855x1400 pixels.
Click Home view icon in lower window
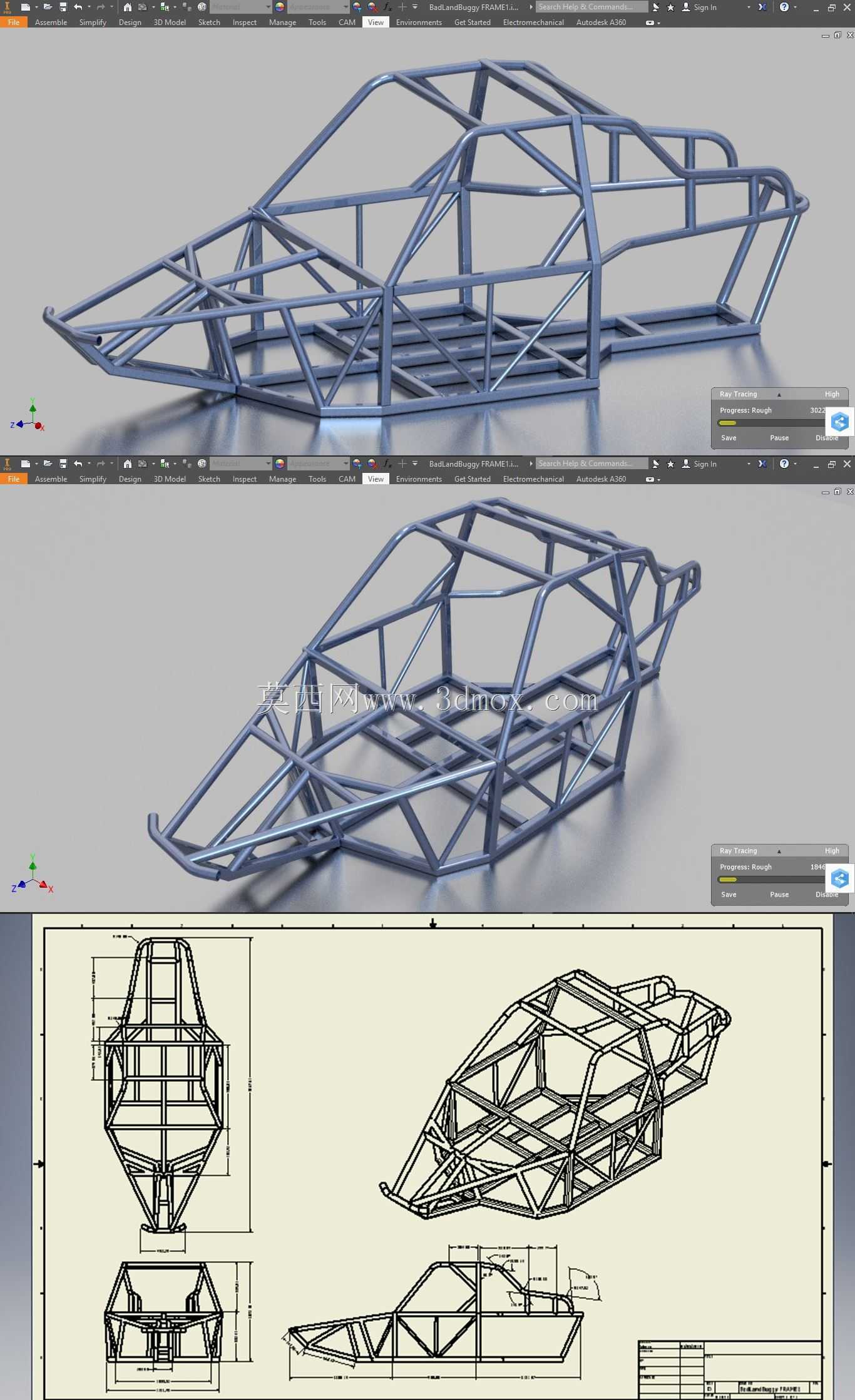click(127, 464)
